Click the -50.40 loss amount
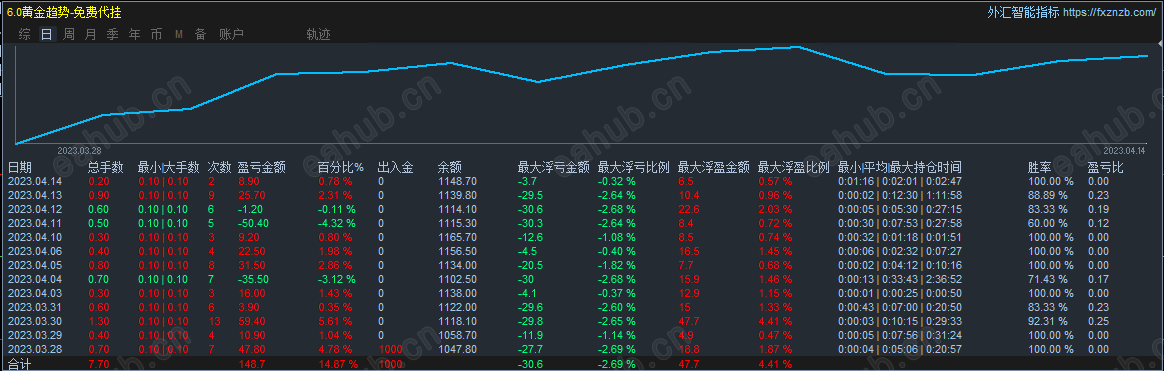This screenshot has width=1164, height=371. (253, 223)
